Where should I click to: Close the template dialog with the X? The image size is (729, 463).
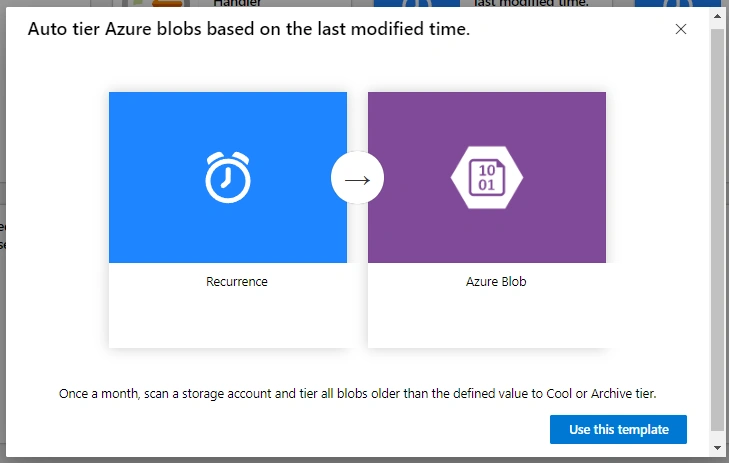[681, 29]
